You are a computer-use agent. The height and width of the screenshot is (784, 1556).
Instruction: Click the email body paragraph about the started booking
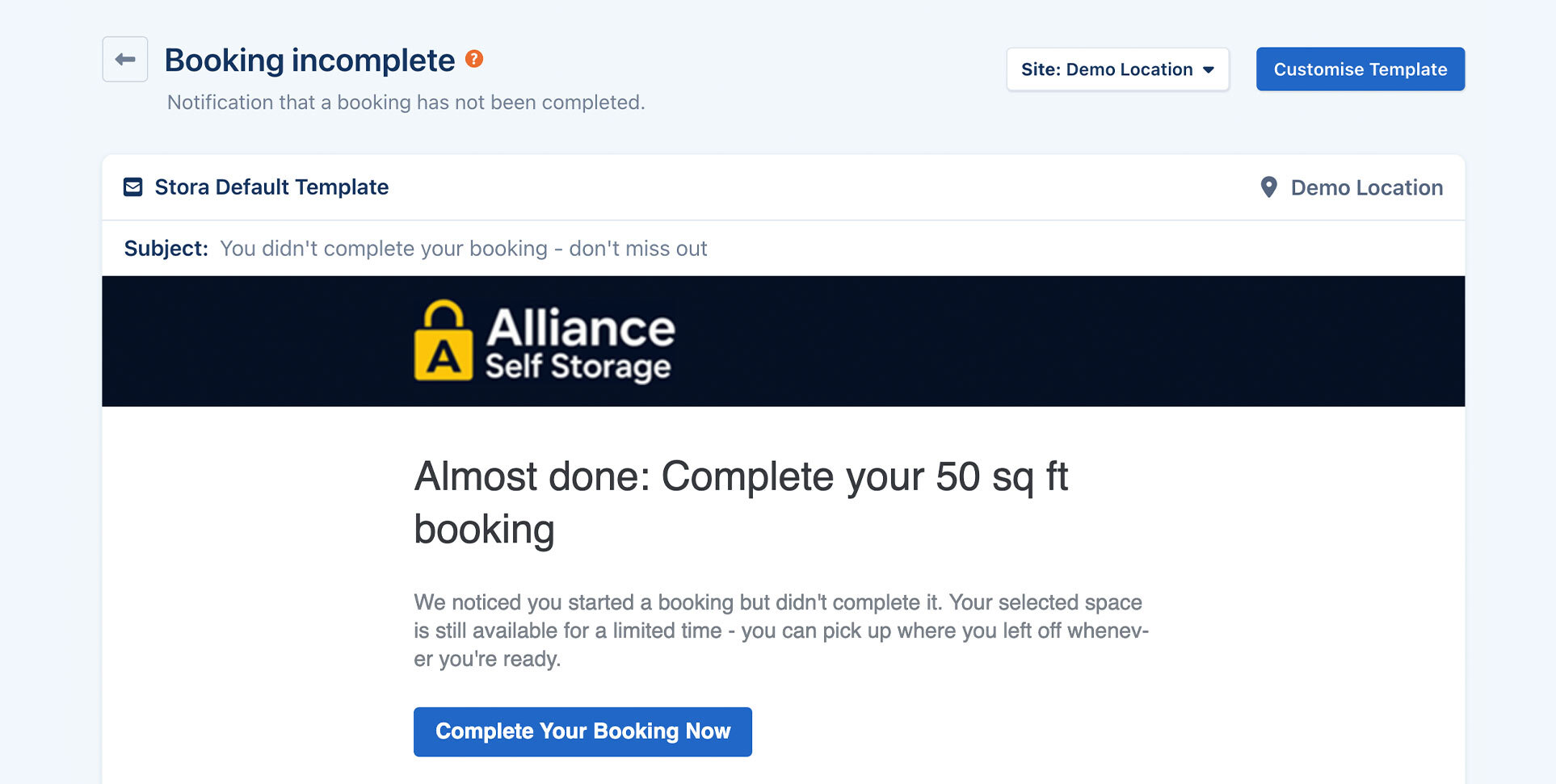[x=780, y=630]
